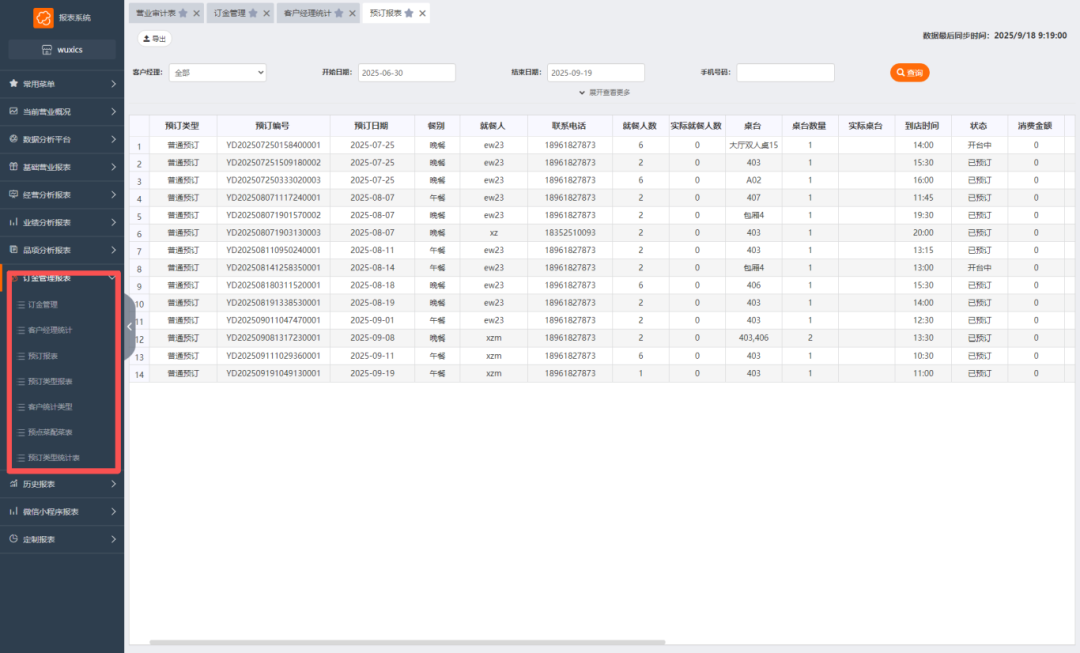
Task: Close the 预订报表 tab
Action: (422, 13)
